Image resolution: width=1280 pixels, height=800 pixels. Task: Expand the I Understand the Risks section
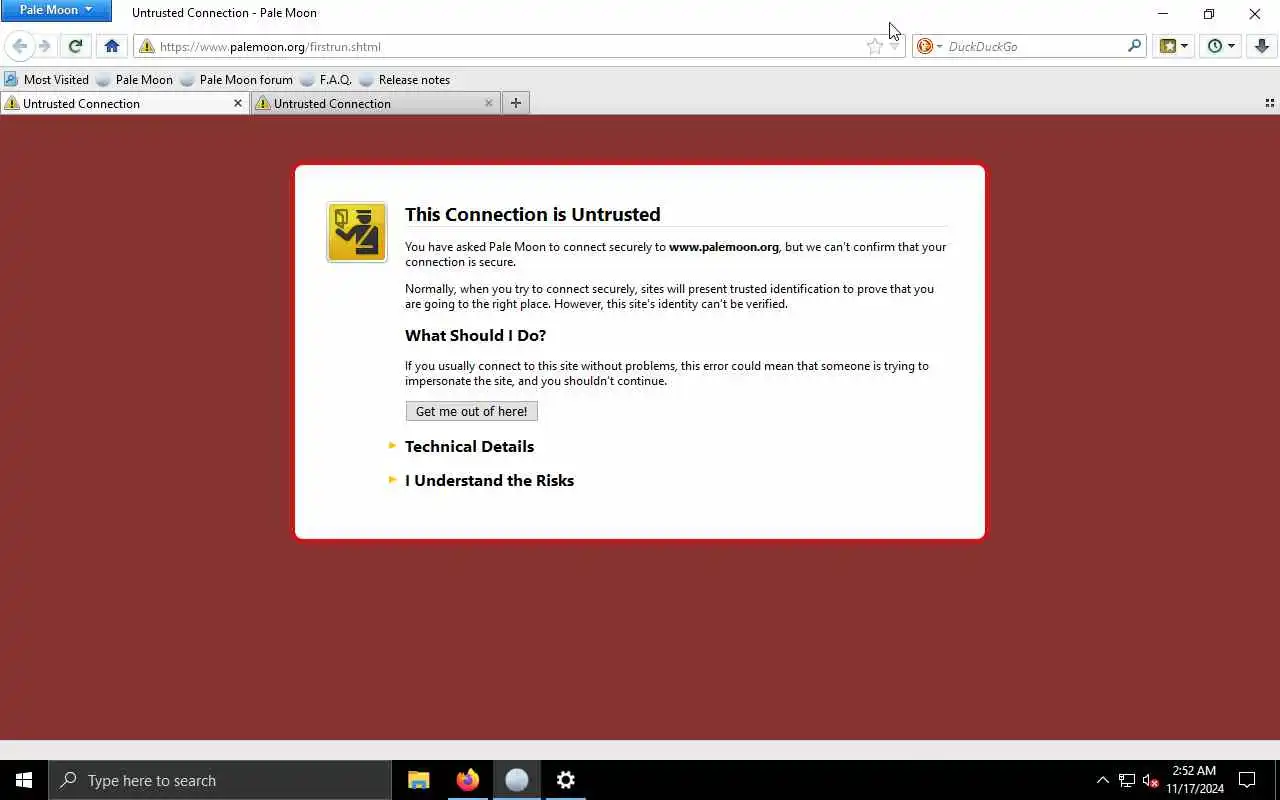click(489, 480)
